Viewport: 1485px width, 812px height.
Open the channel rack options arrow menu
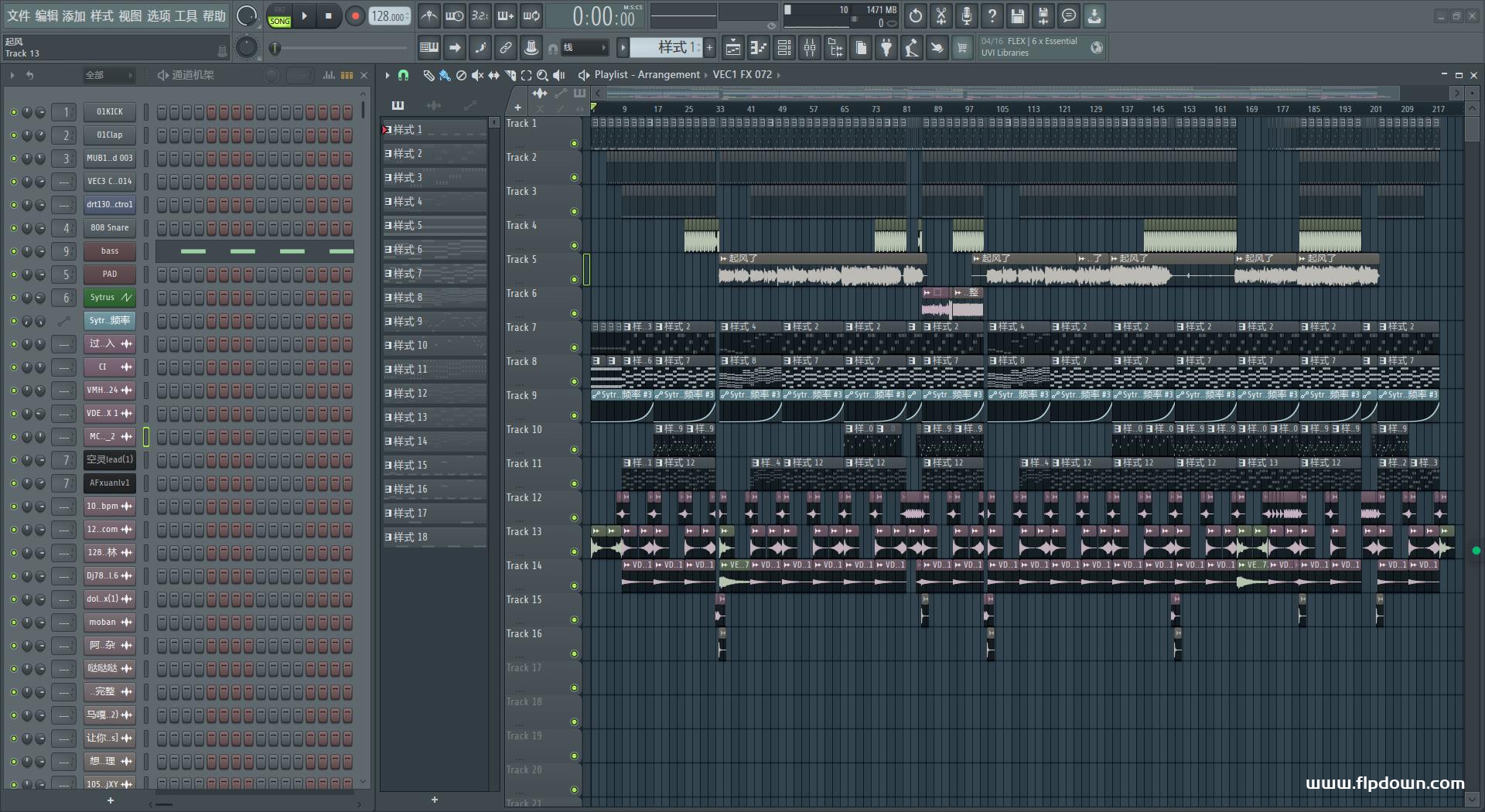12,75
